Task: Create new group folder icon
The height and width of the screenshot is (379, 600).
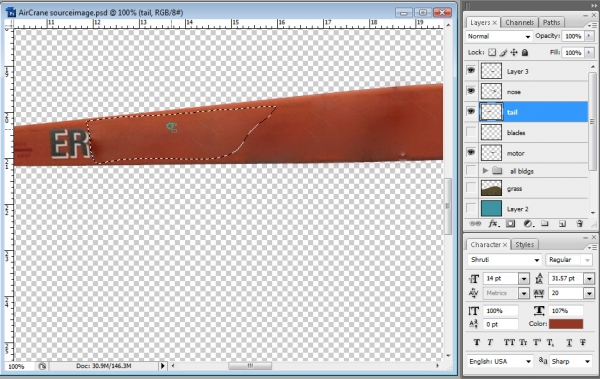Action: click(x=545, y=224)
